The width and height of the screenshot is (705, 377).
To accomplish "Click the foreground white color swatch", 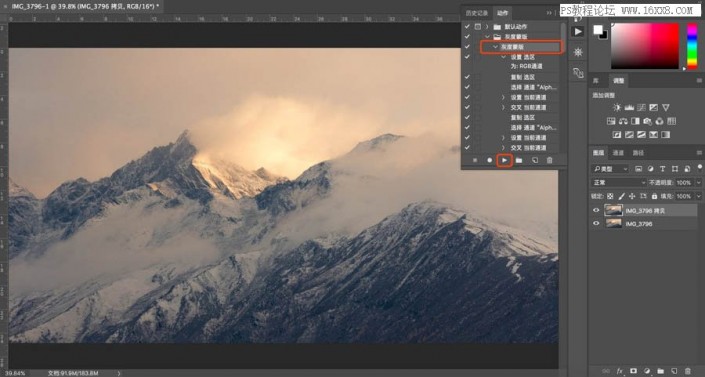I will pos(598,30).
